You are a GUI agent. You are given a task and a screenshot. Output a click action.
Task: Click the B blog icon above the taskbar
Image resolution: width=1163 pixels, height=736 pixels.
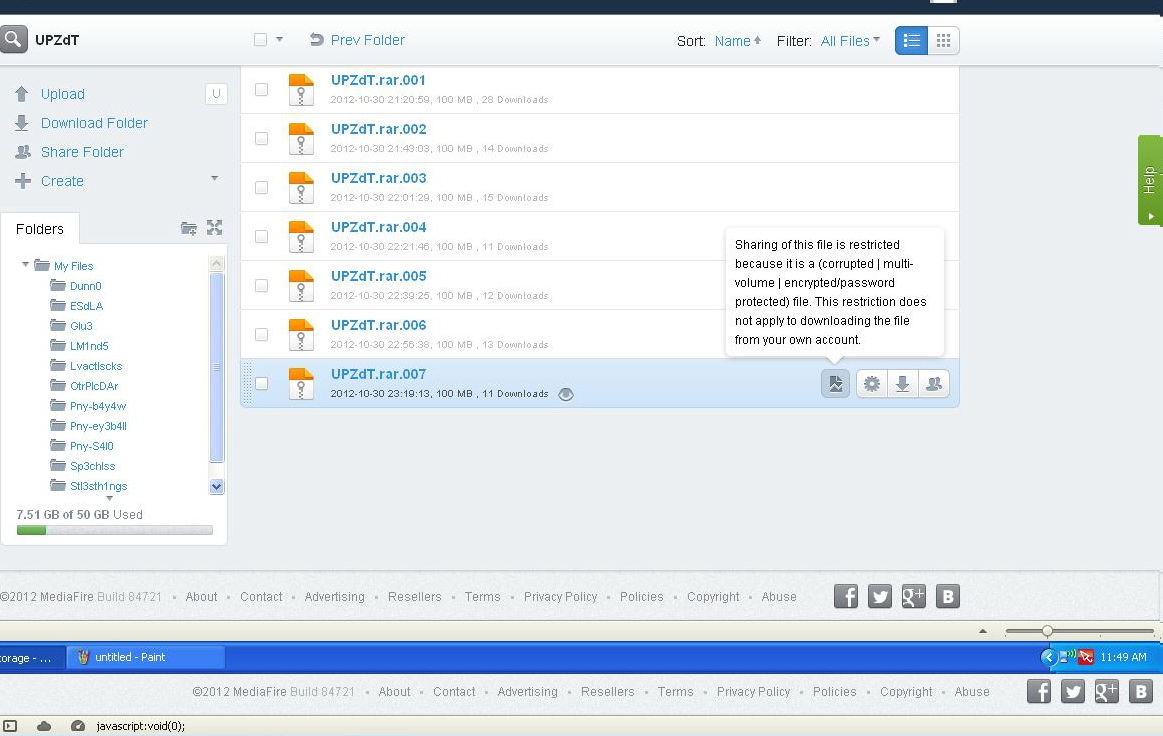pos(948,596)
